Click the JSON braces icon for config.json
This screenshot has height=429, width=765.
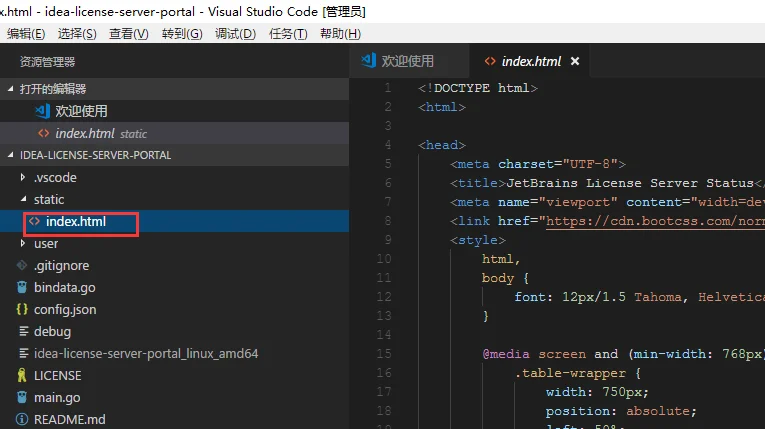(x=22, y=310)
